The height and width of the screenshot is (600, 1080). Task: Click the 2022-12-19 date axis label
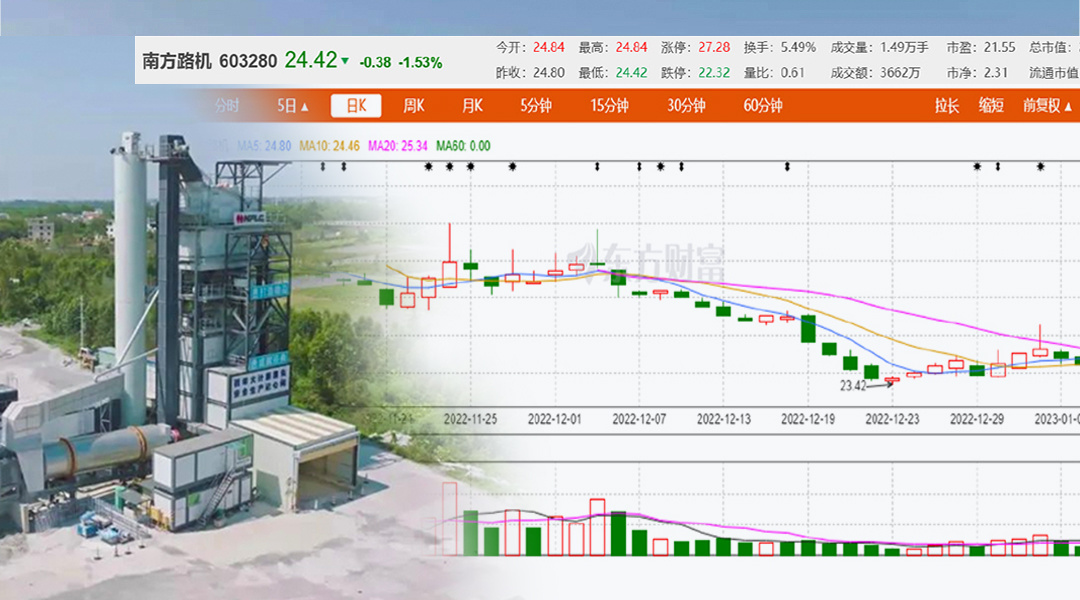(x=808, y=419)
